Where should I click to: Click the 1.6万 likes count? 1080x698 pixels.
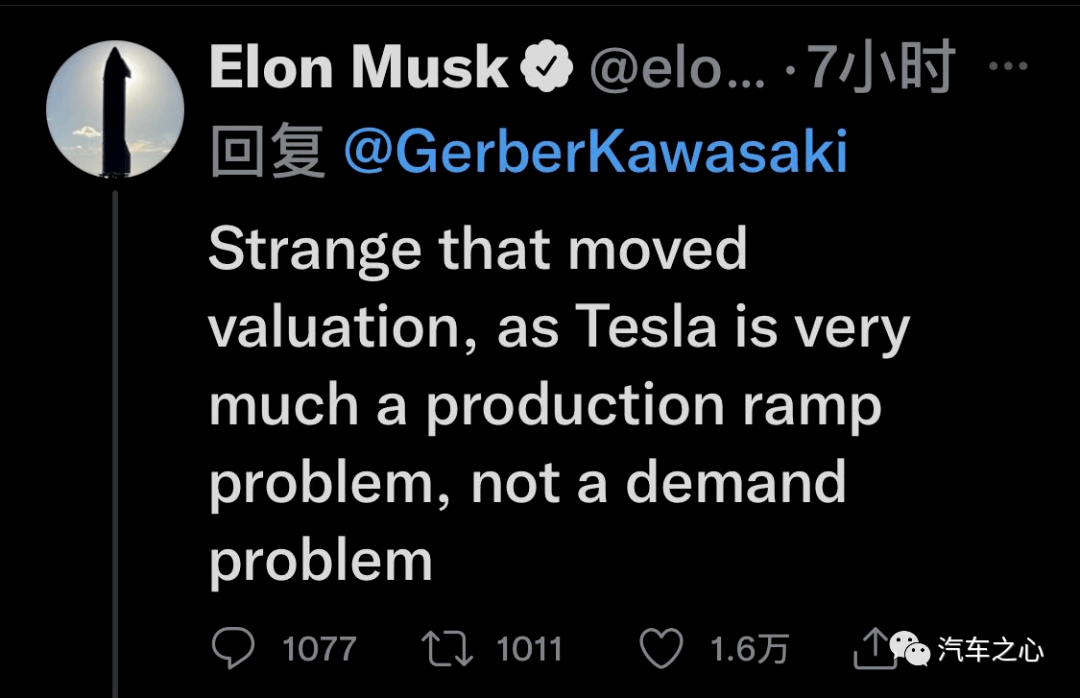point(749,649)
